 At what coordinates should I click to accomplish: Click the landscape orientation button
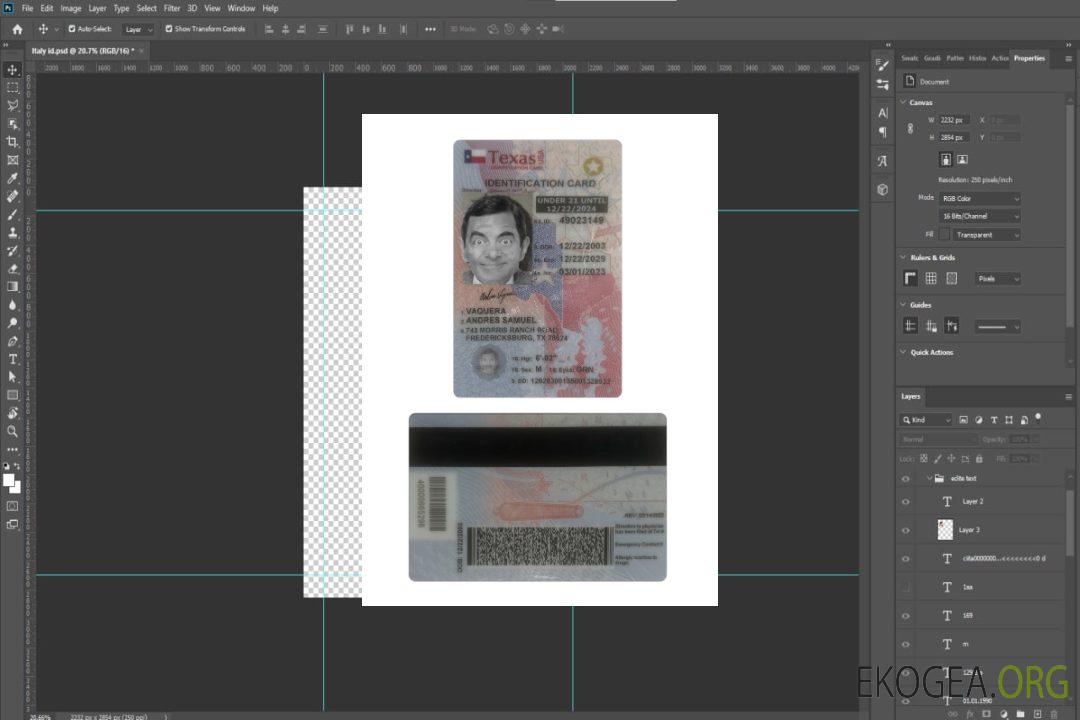(x=962, y=159)
